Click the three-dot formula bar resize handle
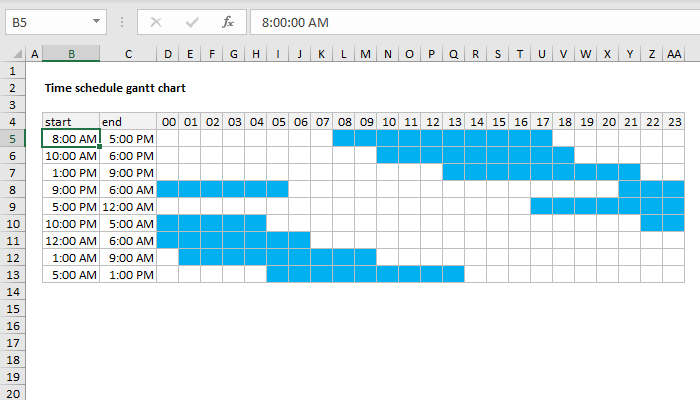 (x=122, y=22)
